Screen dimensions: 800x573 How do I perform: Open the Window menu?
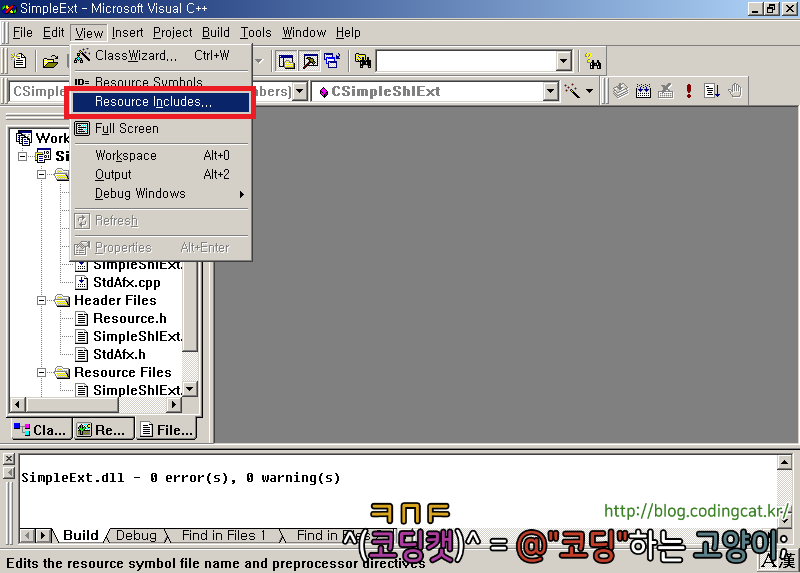304,33
